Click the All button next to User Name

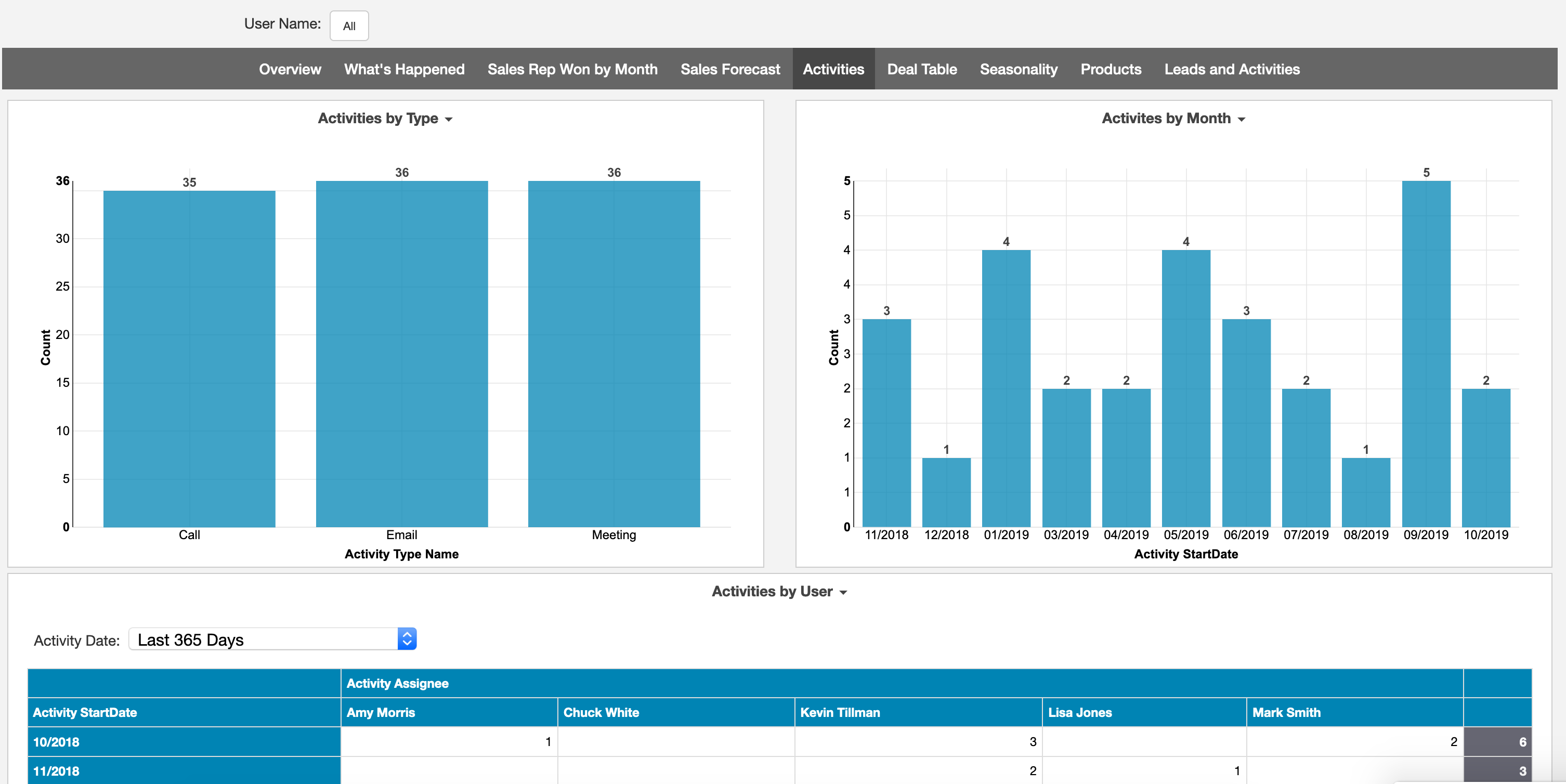pos(349,25)
